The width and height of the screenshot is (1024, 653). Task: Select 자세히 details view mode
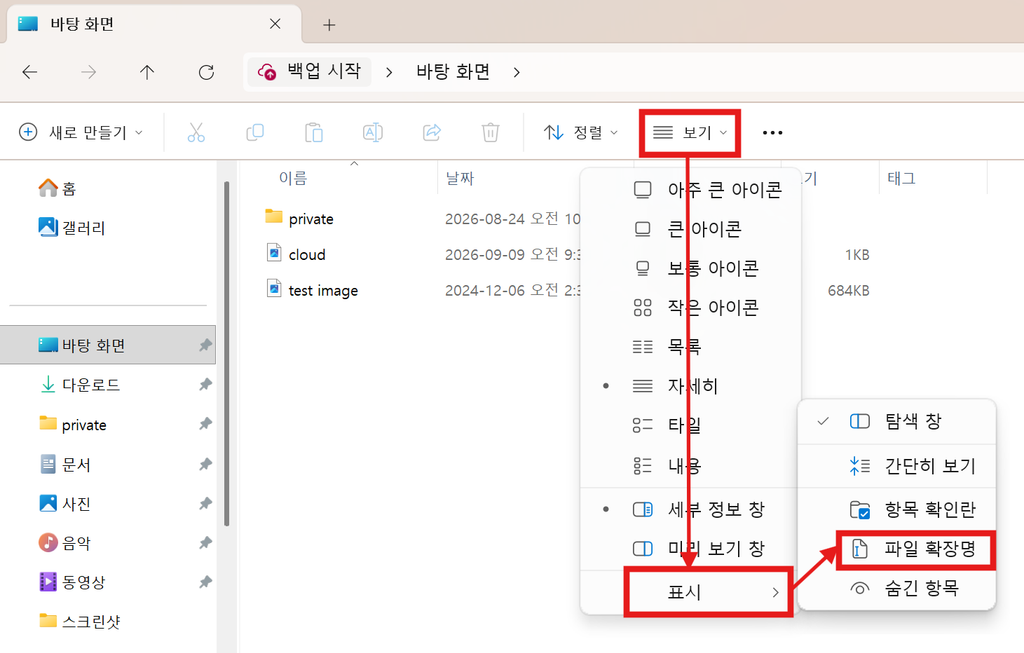pyautogui.click(x=690, y=386)
